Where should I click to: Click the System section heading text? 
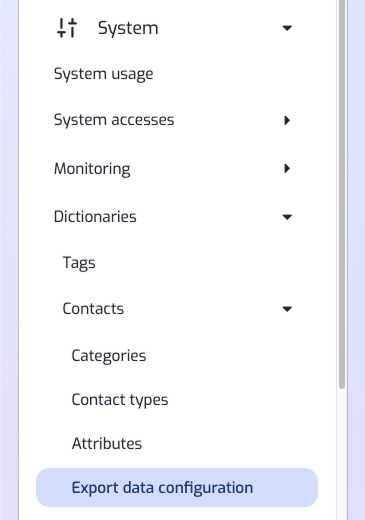coord(128,28)
